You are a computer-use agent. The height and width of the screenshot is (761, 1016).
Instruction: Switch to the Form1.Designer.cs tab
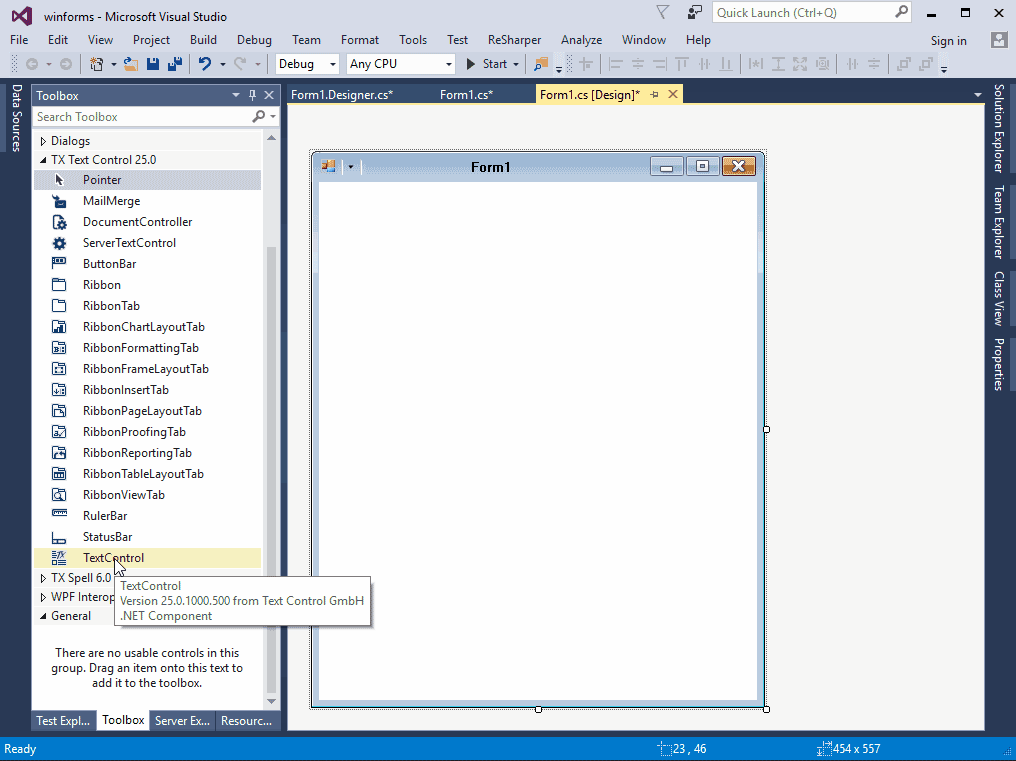(x=345, y=95)
